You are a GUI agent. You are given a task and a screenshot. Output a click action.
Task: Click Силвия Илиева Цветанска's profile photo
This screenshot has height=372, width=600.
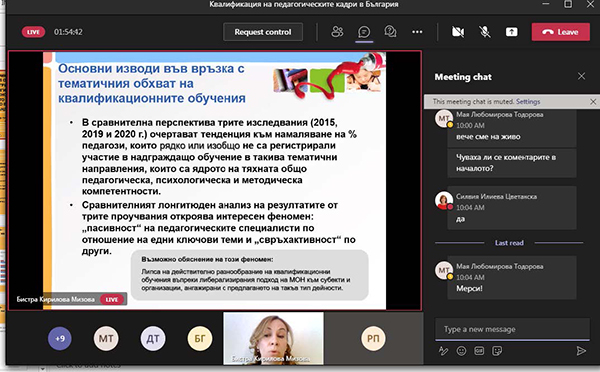click(444, 200)
